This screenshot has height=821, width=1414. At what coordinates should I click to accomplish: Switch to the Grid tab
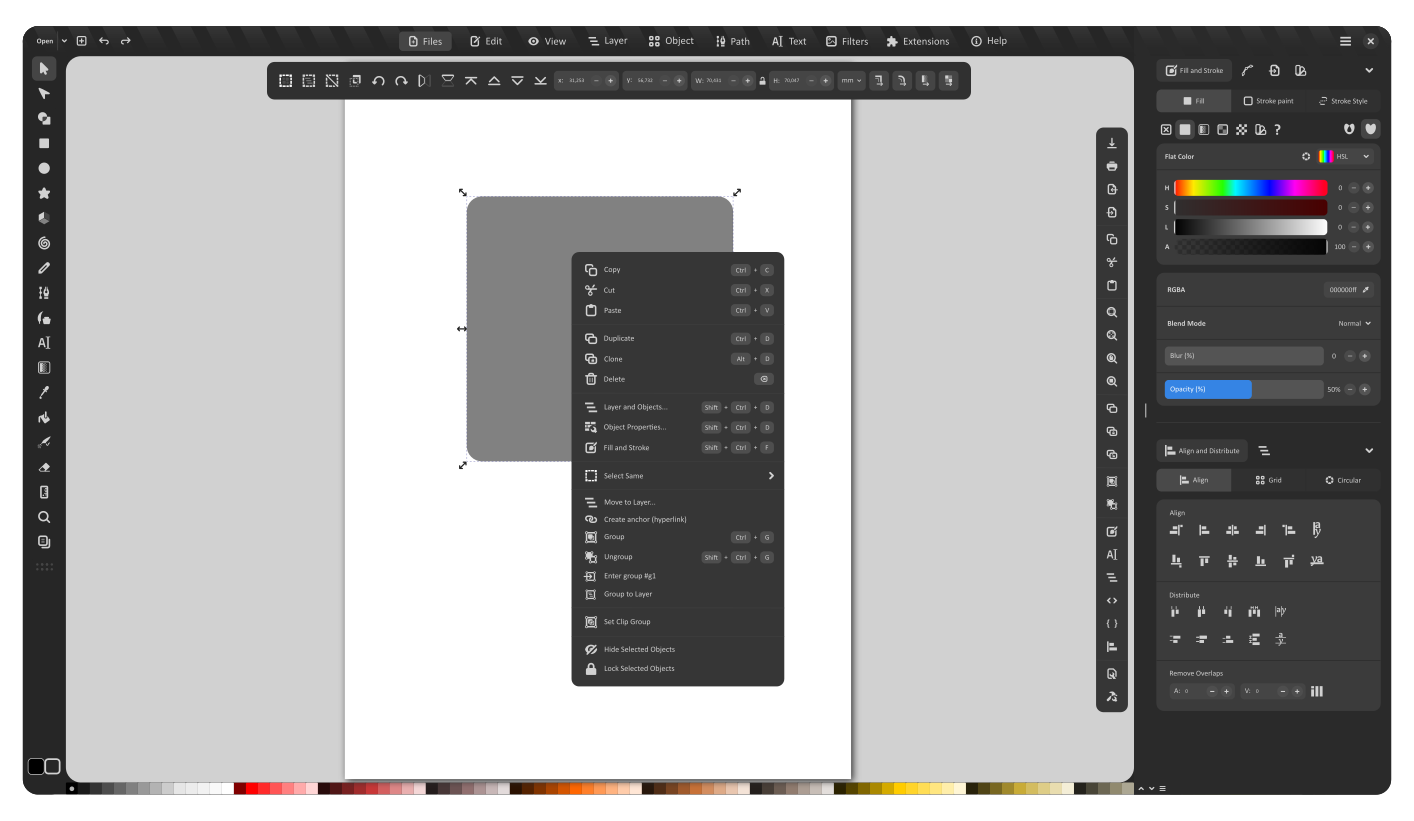pyautogui.click(x=1268, y=480)
